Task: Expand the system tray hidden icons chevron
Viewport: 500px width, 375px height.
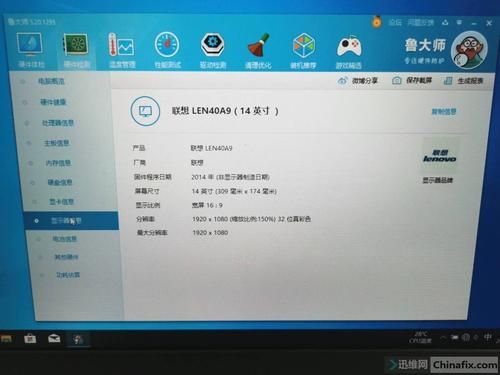Action: pyautogui.click(x=443, y=338)
